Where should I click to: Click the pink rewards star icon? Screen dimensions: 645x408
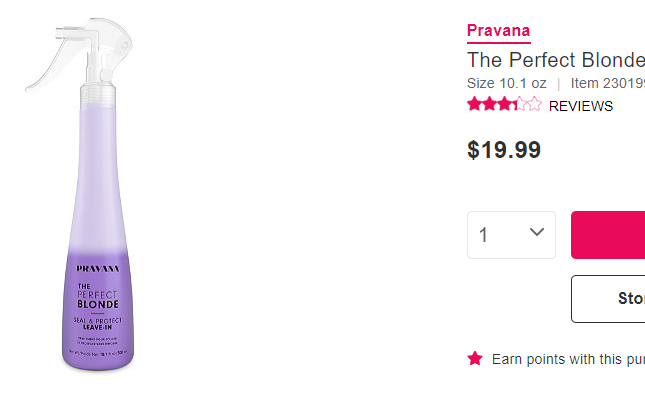click(475, 358)
